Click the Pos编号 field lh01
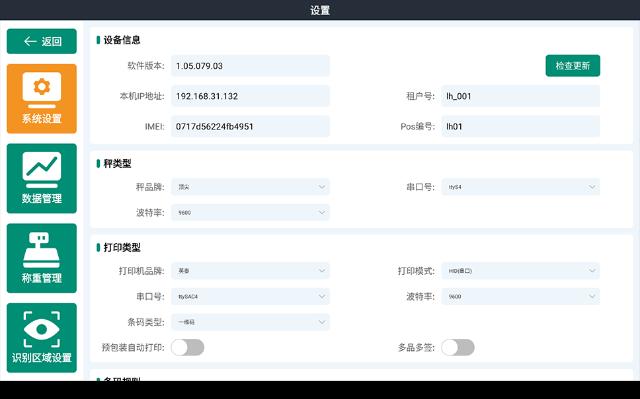The width and height of the screenshot is (640, 399). [x=520, y=126]
